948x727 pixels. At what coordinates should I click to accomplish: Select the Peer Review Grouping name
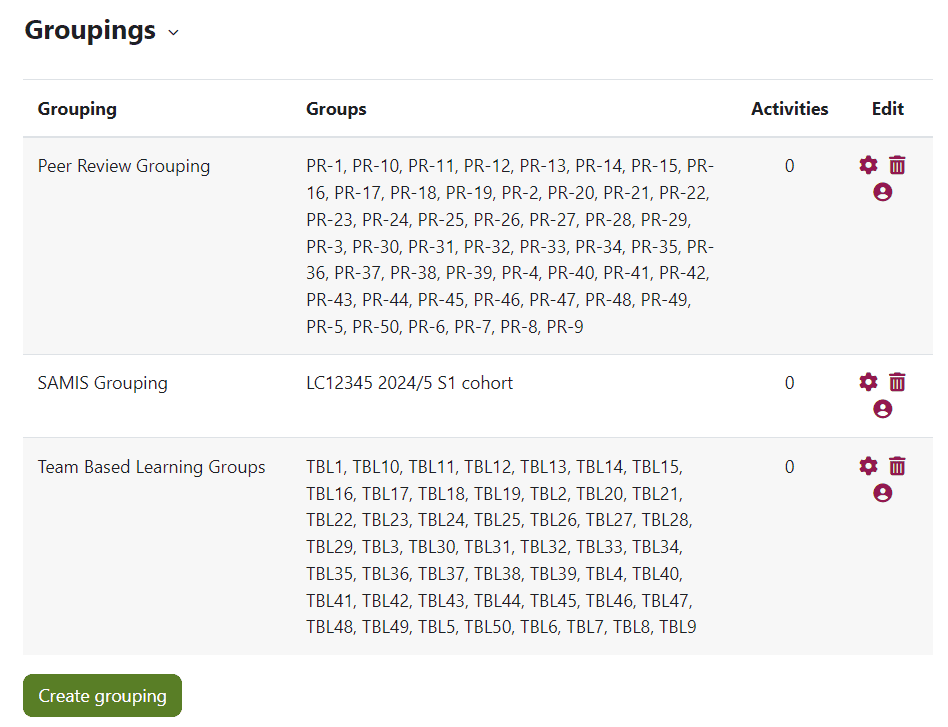[124, 166]
